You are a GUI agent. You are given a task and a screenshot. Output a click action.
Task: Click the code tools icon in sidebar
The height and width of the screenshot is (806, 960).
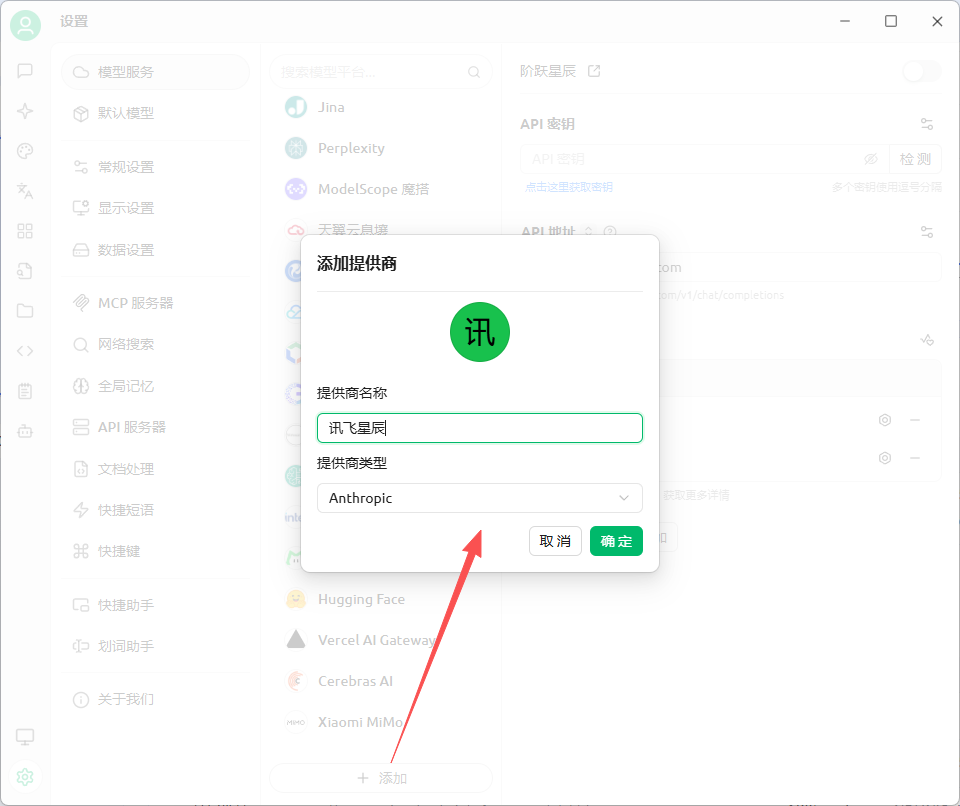point(25,351)
